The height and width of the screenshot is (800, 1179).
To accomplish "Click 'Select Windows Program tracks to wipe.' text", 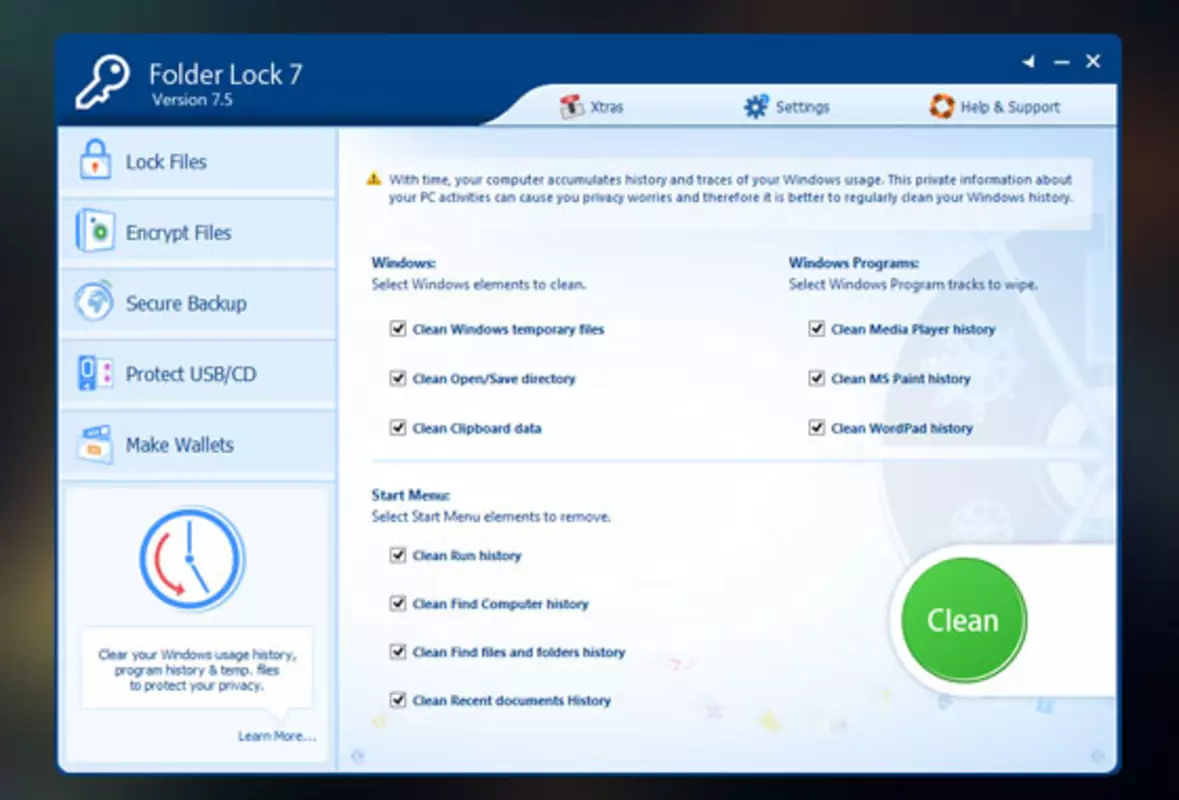I will pos(913,285).
